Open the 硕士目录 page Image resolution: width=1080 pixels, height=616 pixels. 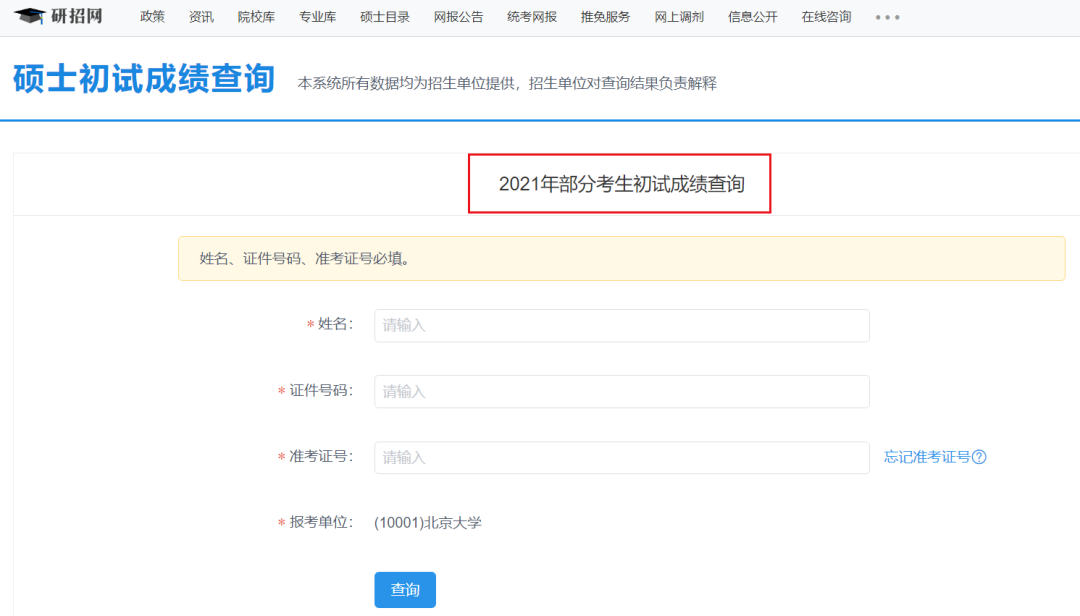[x=384, y=16]
